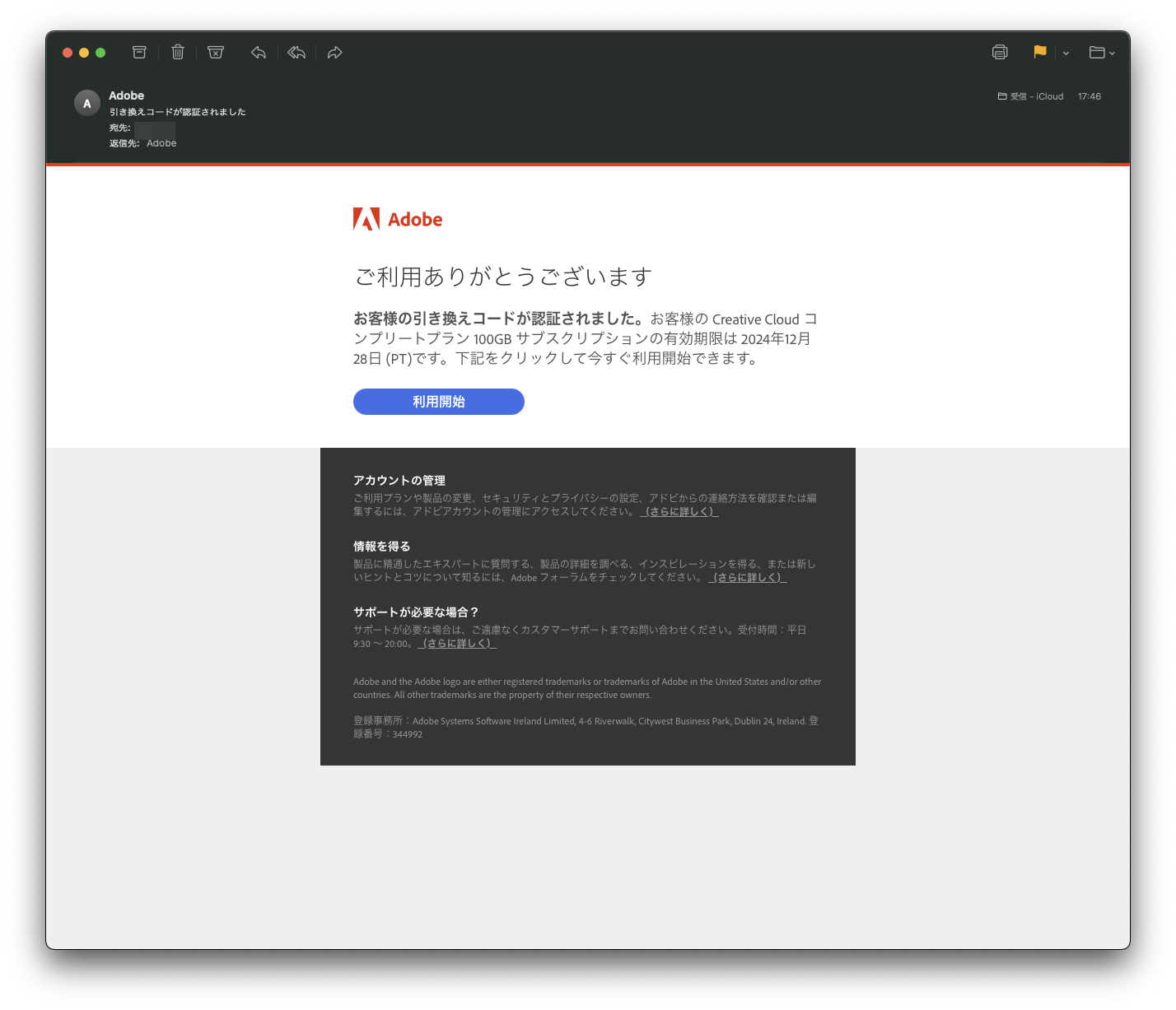Open move-to-mailbox folder dropdown
This screenshot has height=1010, width=1176.
[x=1102, y=53]
